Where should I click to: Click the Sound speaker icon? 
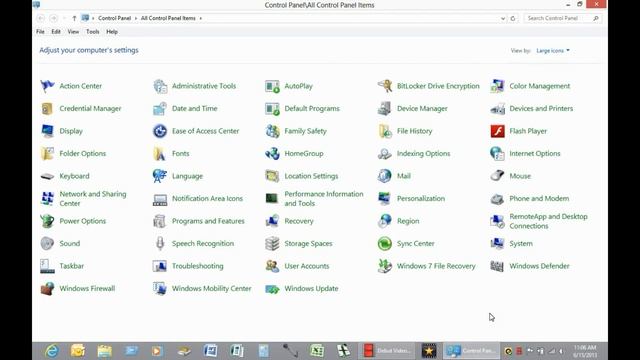point(47,243)
